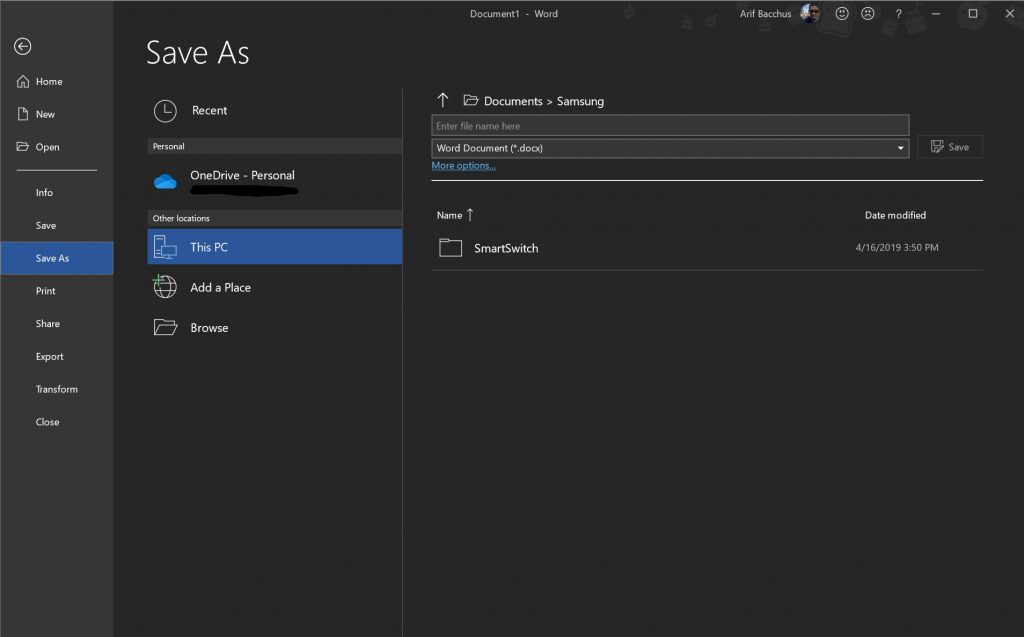This screenshot has height=637, width=1024.
Task: Select Transform in the sidebar
Action: coord(56,389)
